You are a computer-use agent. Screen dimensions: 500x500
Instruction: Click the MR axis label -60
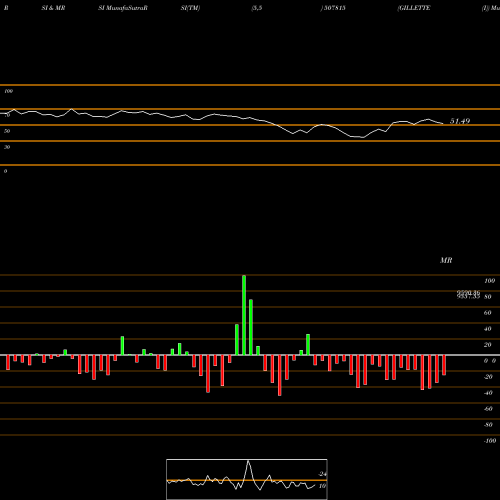488,409
